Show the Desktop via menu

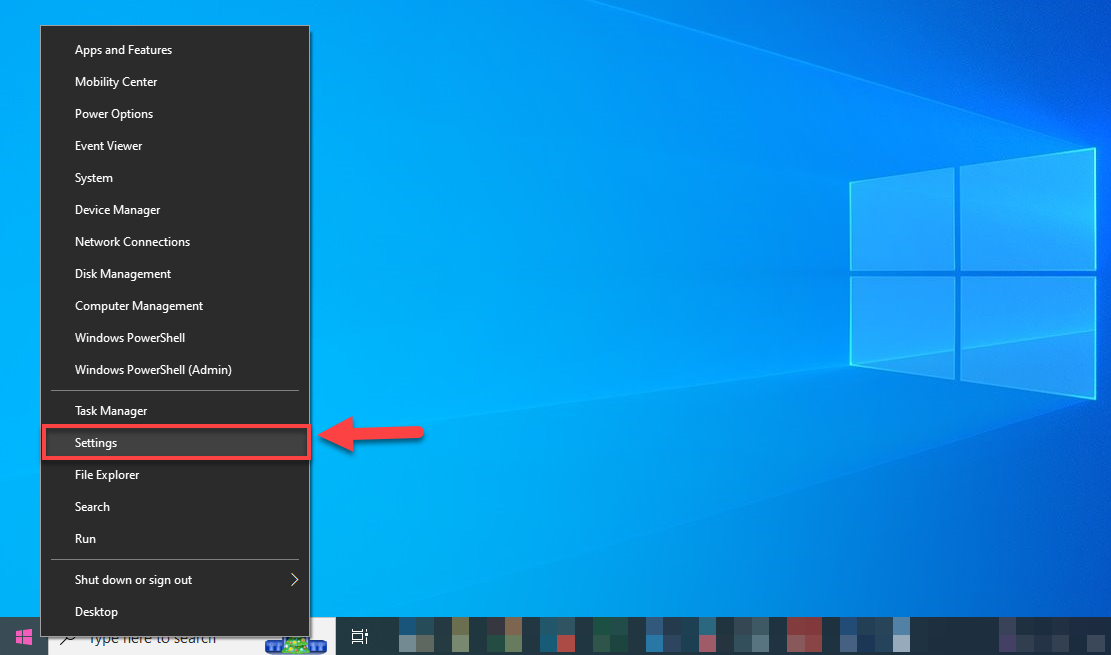[x=175, y=612]
